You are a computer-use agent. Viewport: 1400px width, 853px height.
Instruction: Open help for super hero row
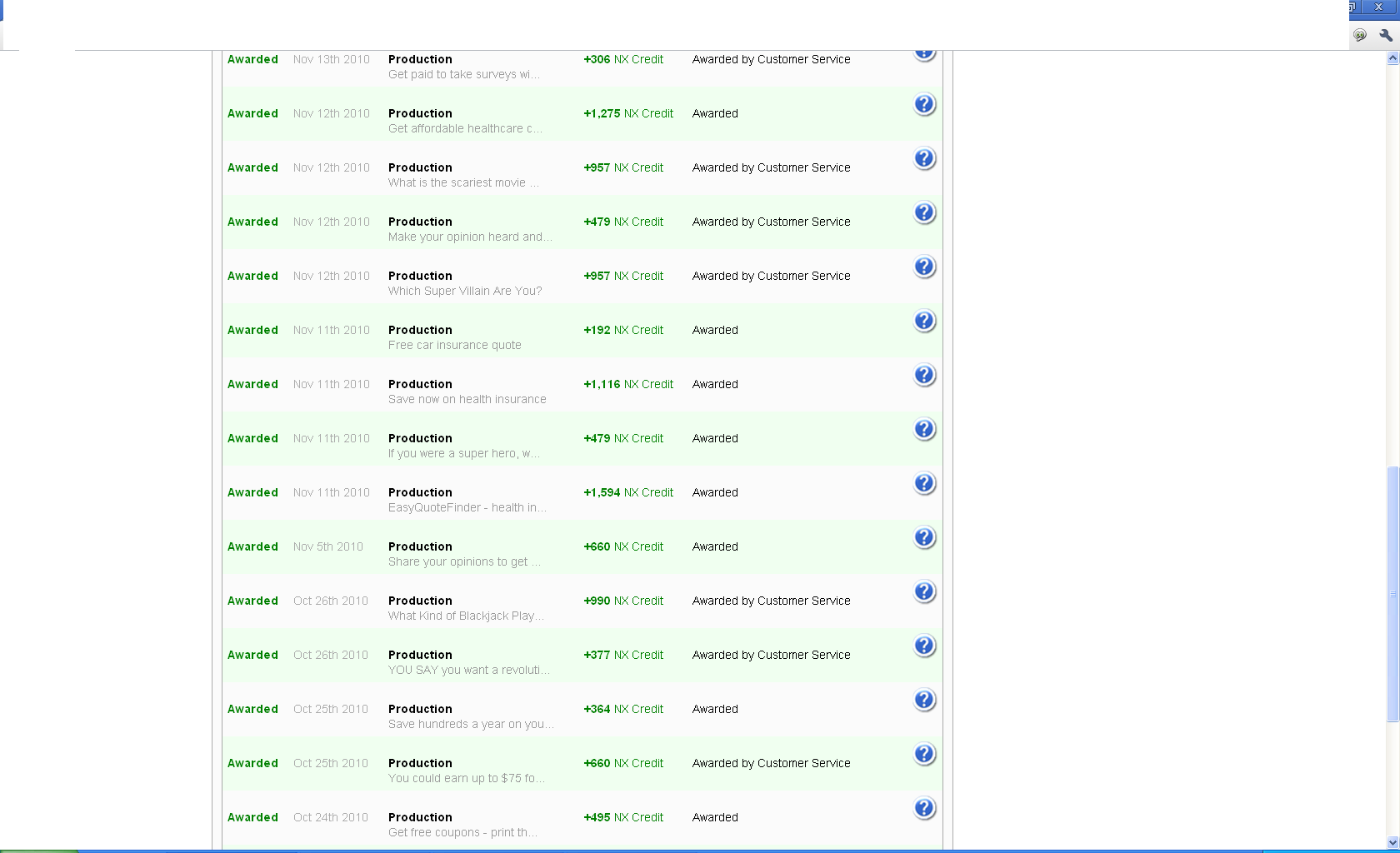[924, 430]
